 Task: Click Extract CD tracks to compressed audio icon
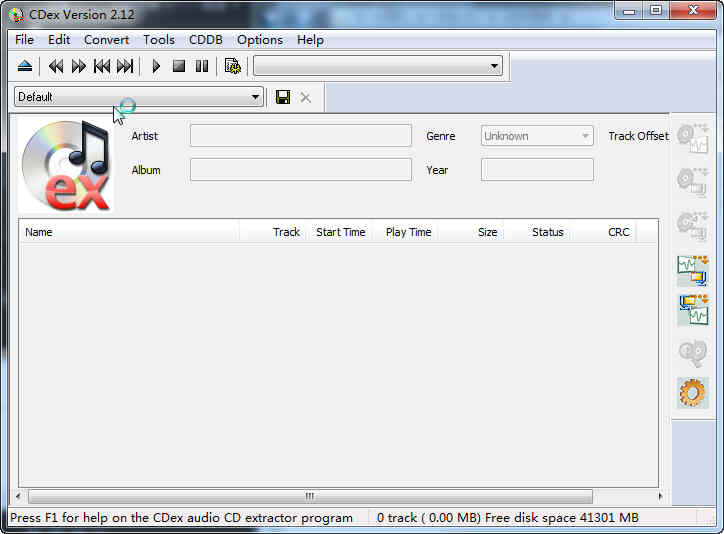pyautogui.click(x=693, y=182)
